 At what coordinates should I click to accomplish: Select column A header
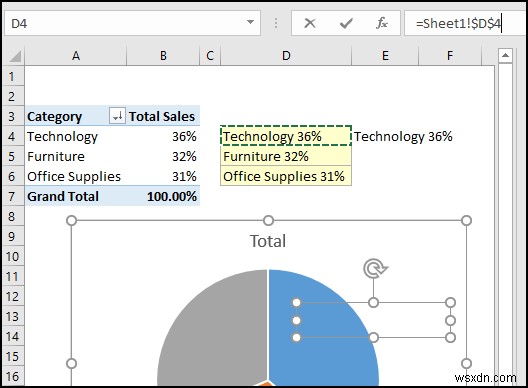coord(76,56)
